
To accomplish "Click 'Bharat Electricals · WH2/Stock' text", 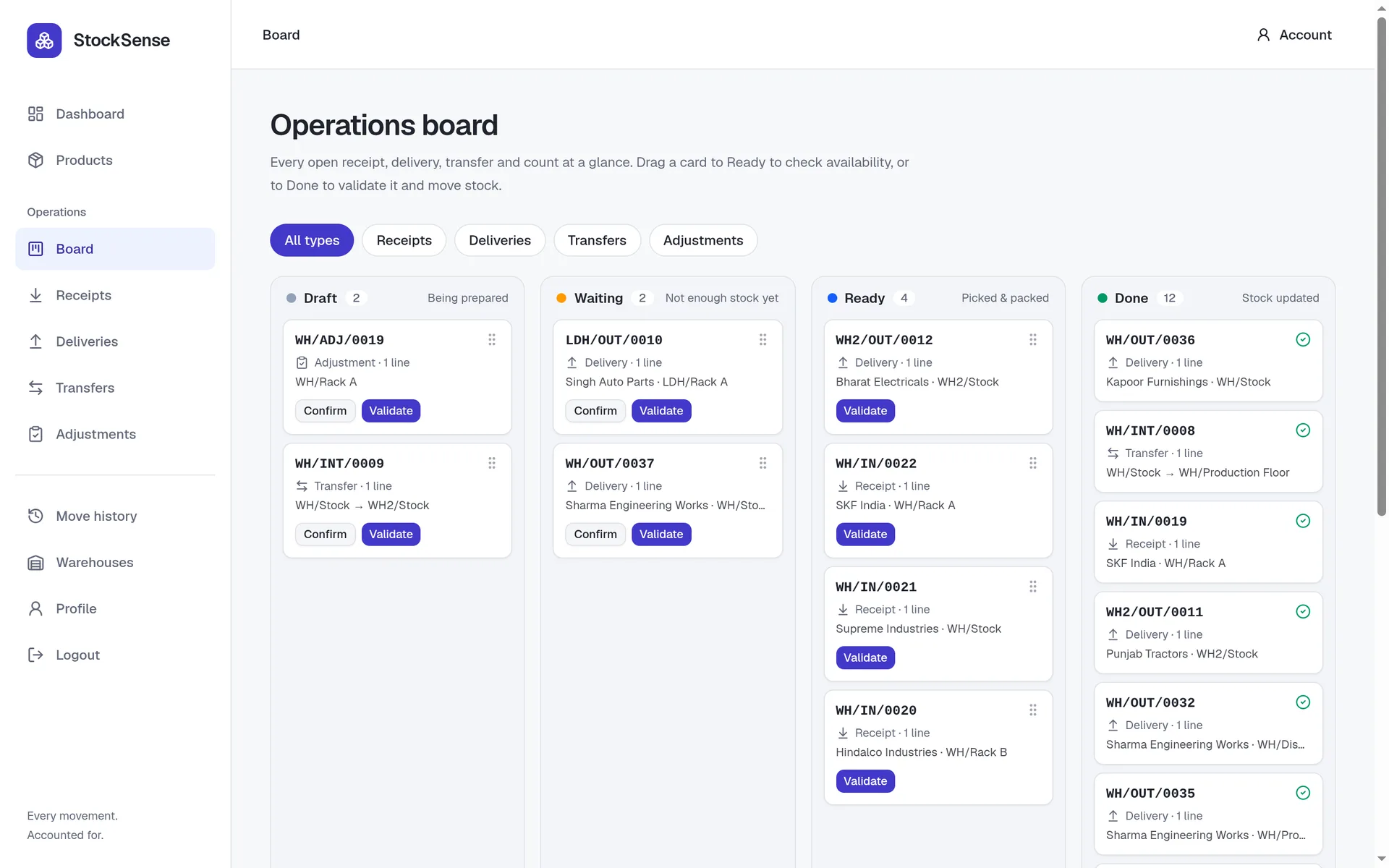I will (917, 382).
